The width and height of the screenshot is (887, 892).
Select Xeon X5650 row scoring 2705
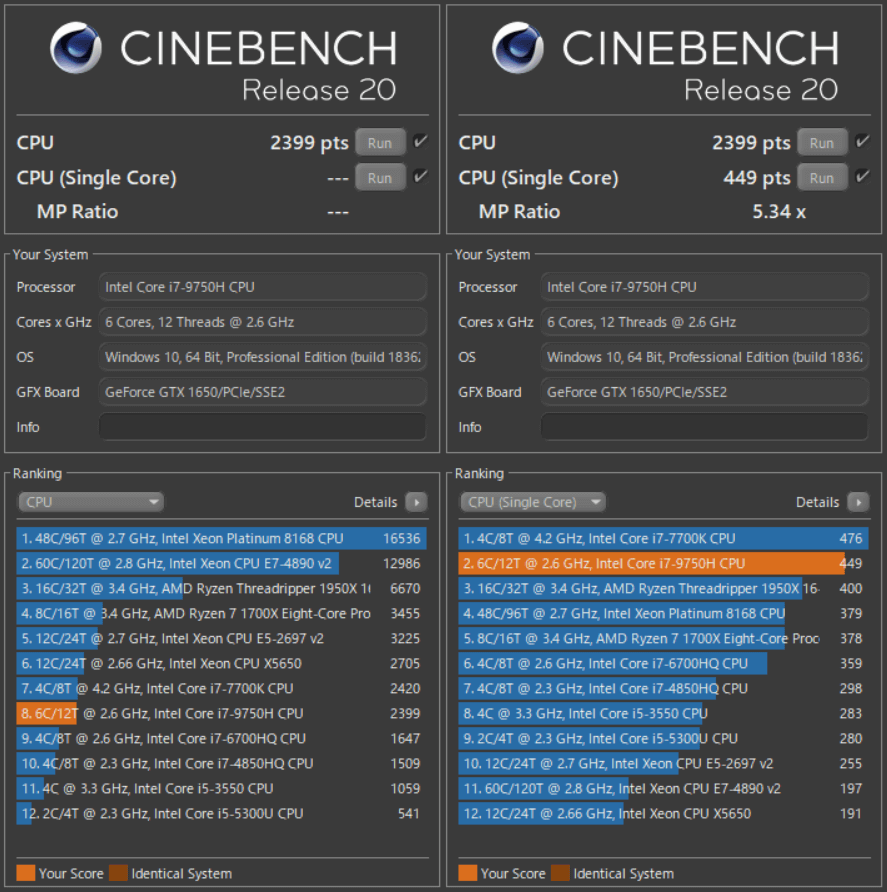click(x=221, y=664)
